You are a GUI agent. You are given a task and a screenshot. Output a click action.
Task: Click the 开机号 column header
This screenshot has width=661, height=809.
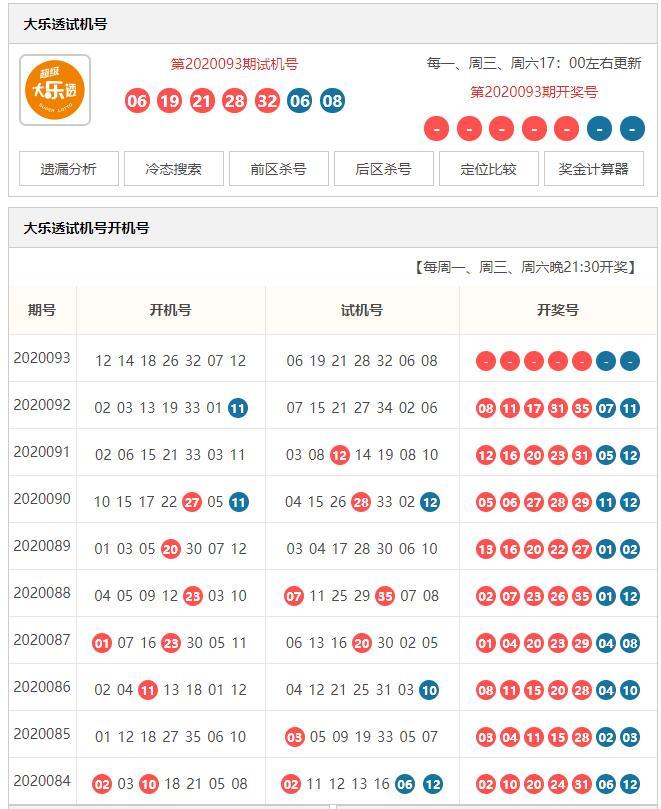[170, 310]
